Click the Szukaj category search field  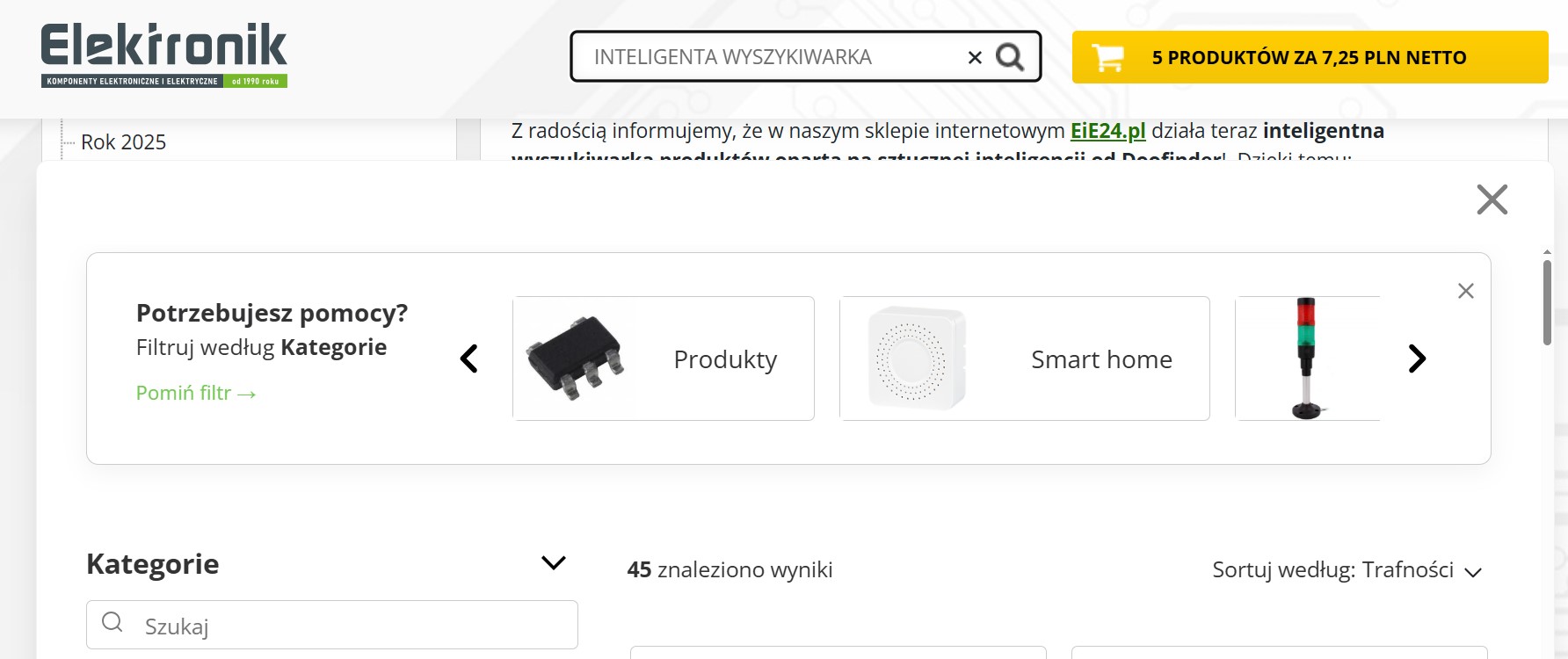[x=352, y=626]
